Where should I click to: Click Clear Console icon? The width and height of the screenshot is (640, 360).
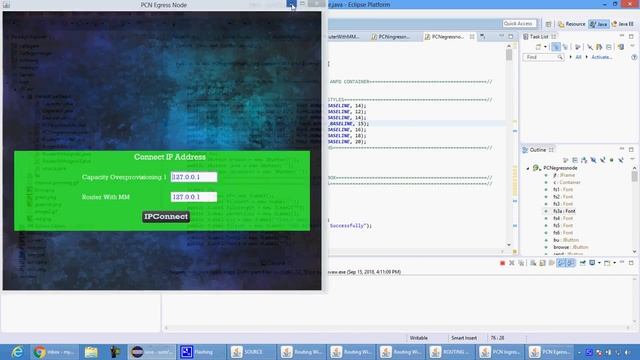[x=533, y=263]
